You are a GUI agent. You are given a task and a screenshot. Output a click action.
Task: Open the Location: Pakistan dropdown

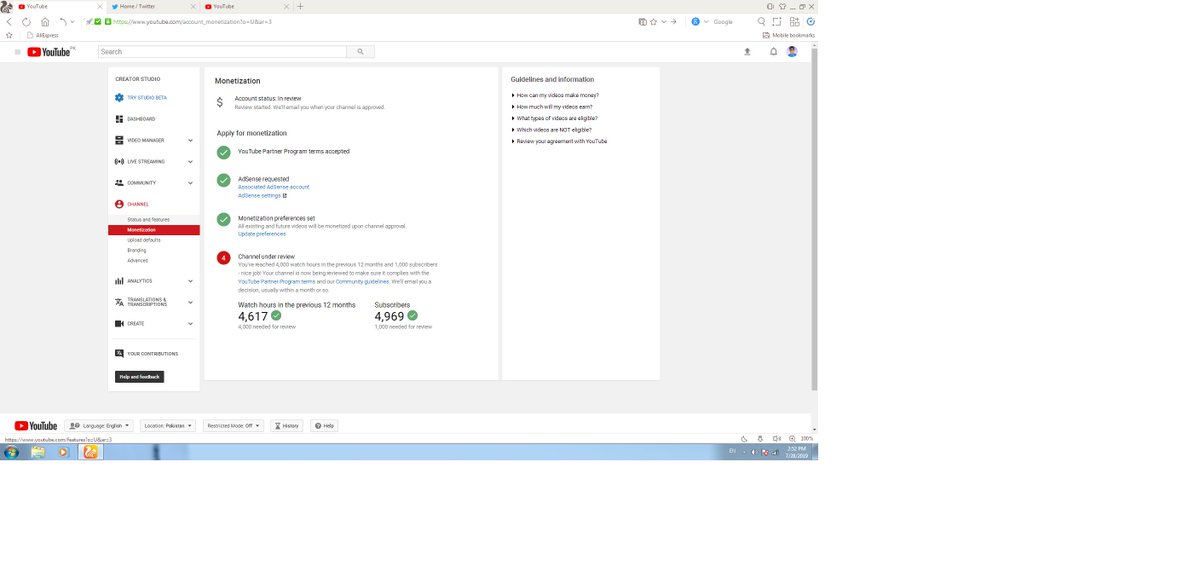point(168,426)
